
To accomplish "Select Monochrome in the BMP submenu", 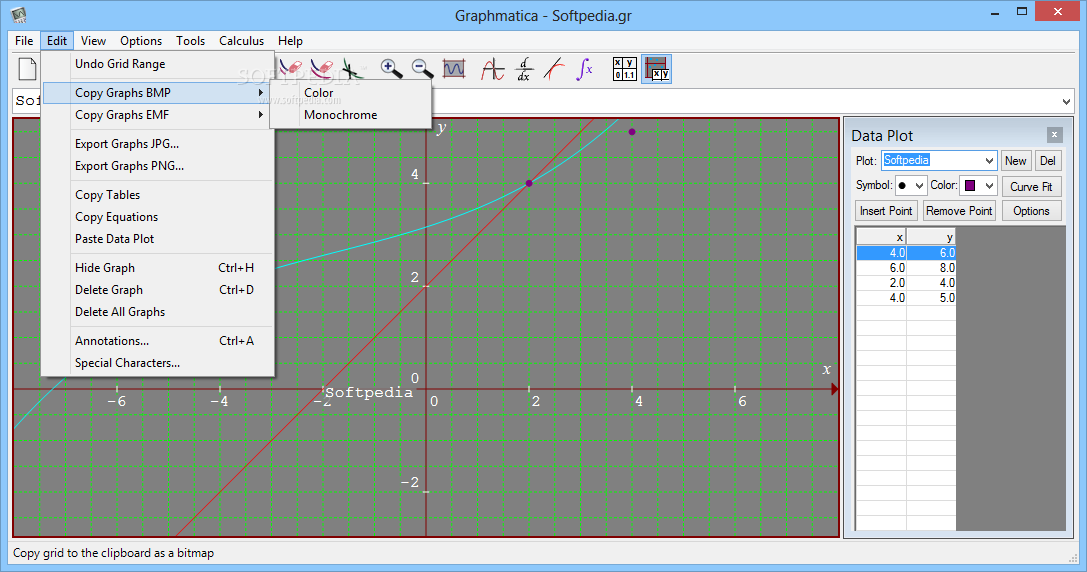I will 350,114.
